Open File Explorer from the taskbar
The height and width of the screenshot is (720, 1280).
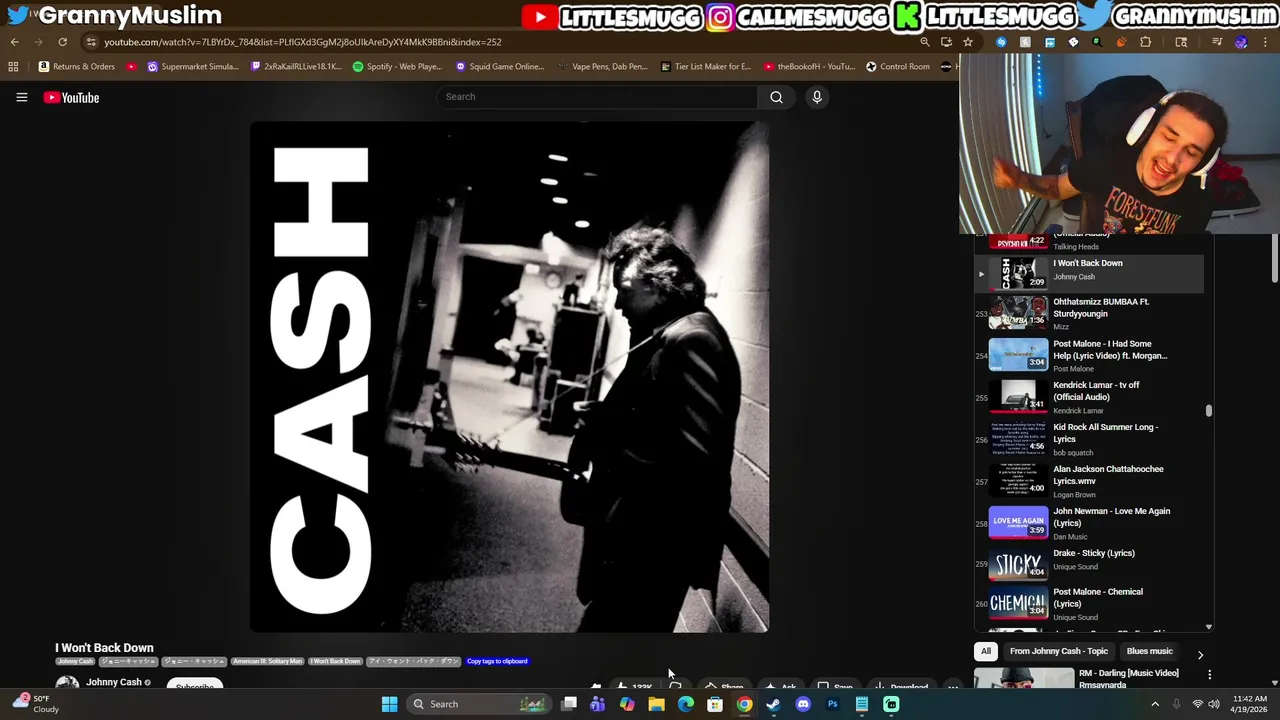coord(656,704)
